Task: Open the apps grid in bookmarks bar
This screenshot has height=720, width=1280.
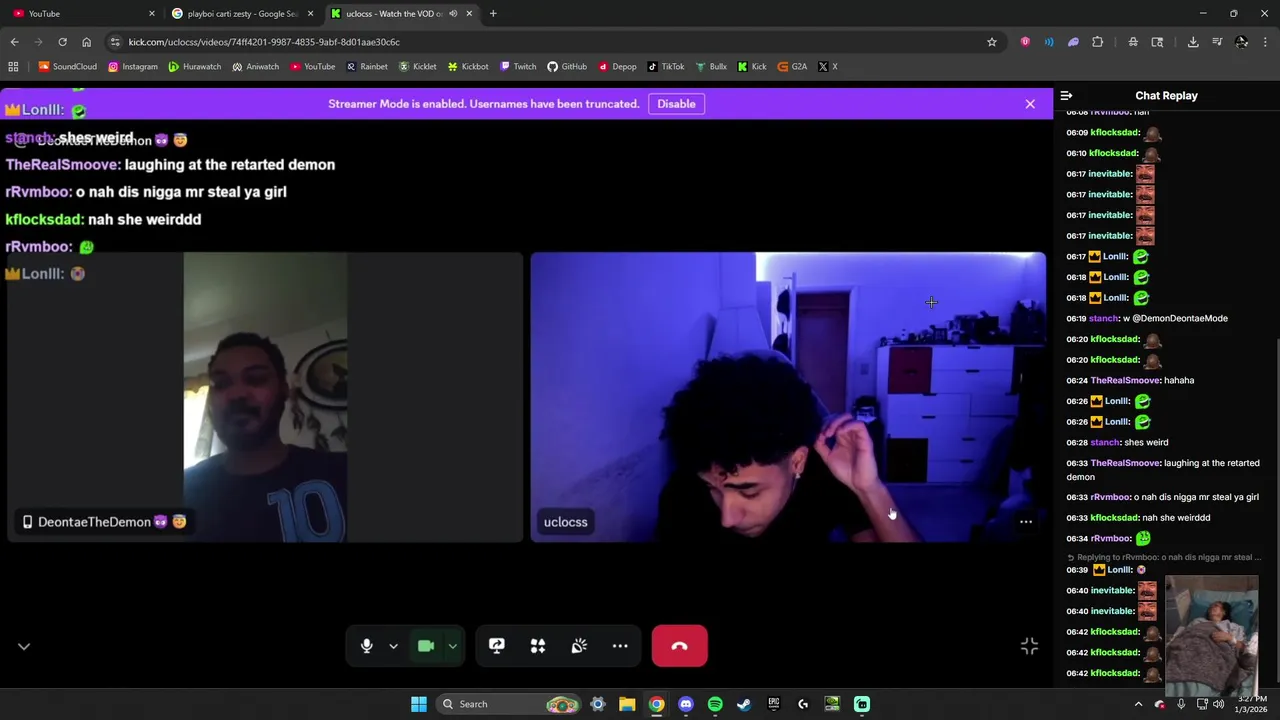Action: point(13,67)
